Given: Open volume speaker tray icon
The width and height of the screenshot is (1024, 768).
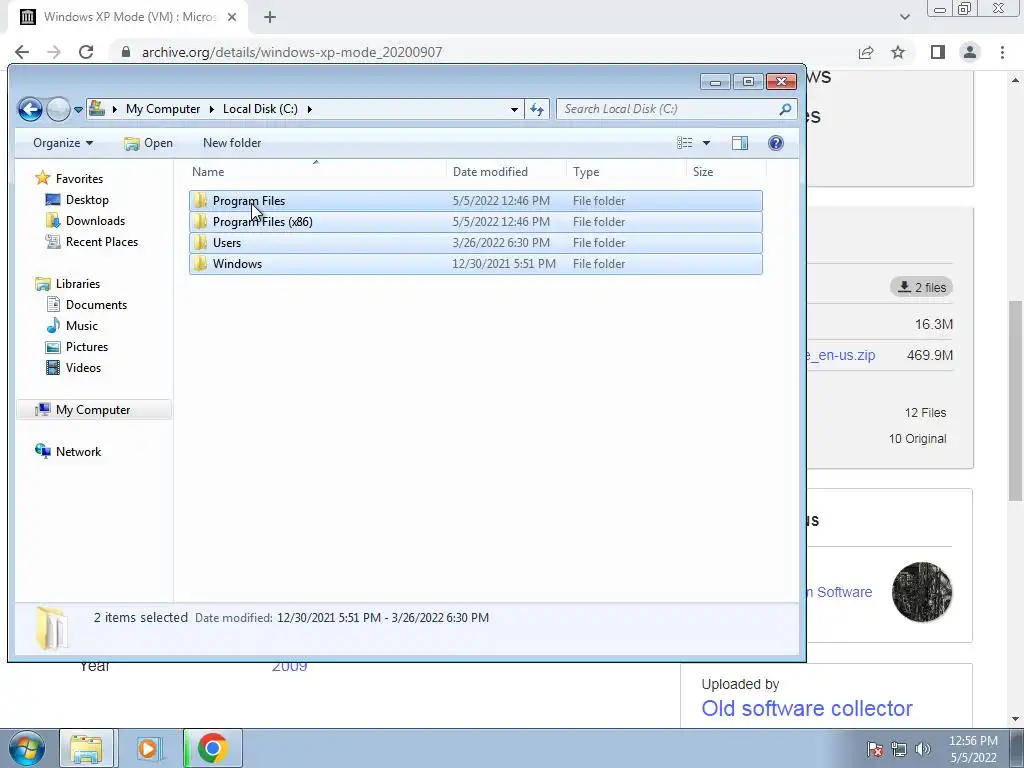Looking at the screenshot, I should coord(923,749).
